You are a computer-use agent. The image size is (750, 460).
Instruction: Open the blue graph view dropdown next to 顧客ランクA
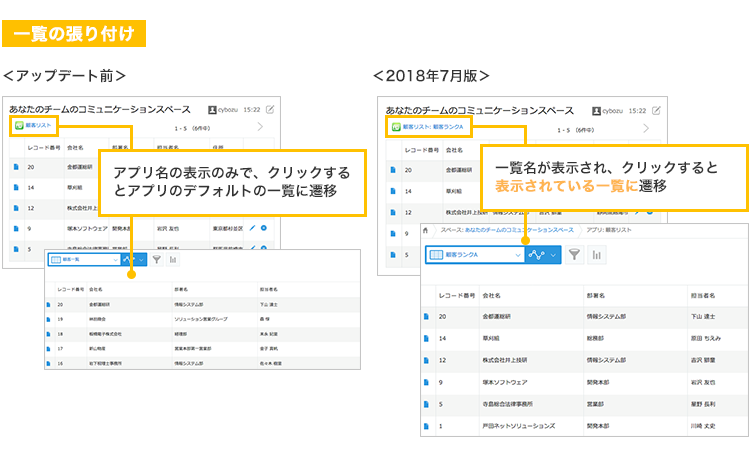543,255
